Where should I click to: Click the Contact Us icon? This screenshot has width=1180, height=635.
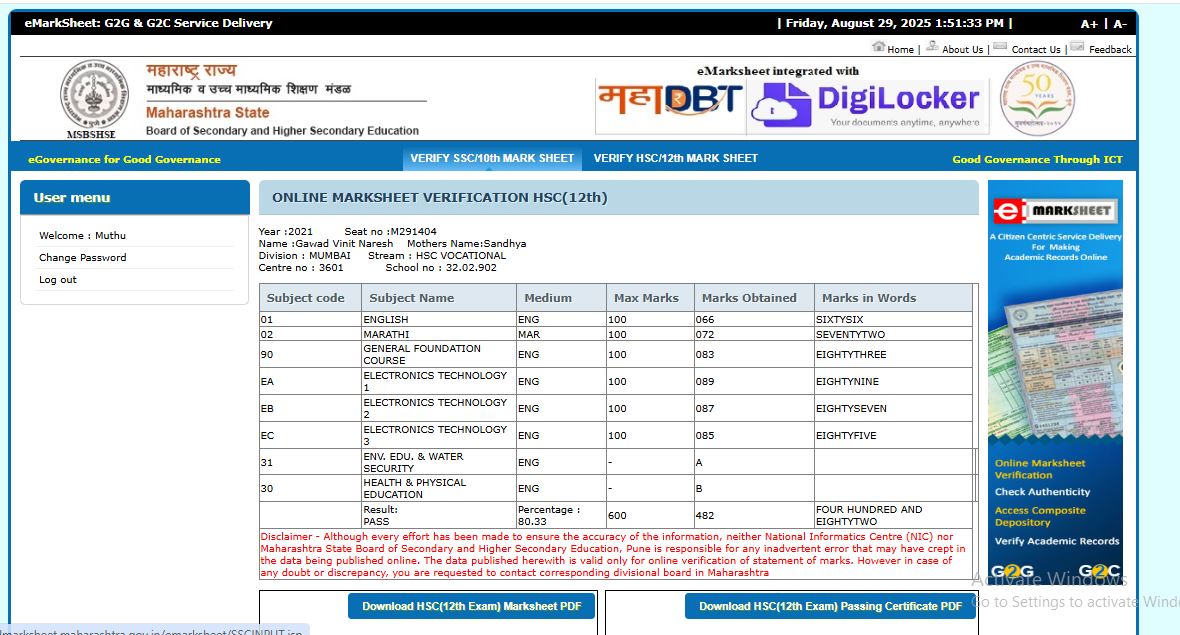pos(1000,46)
